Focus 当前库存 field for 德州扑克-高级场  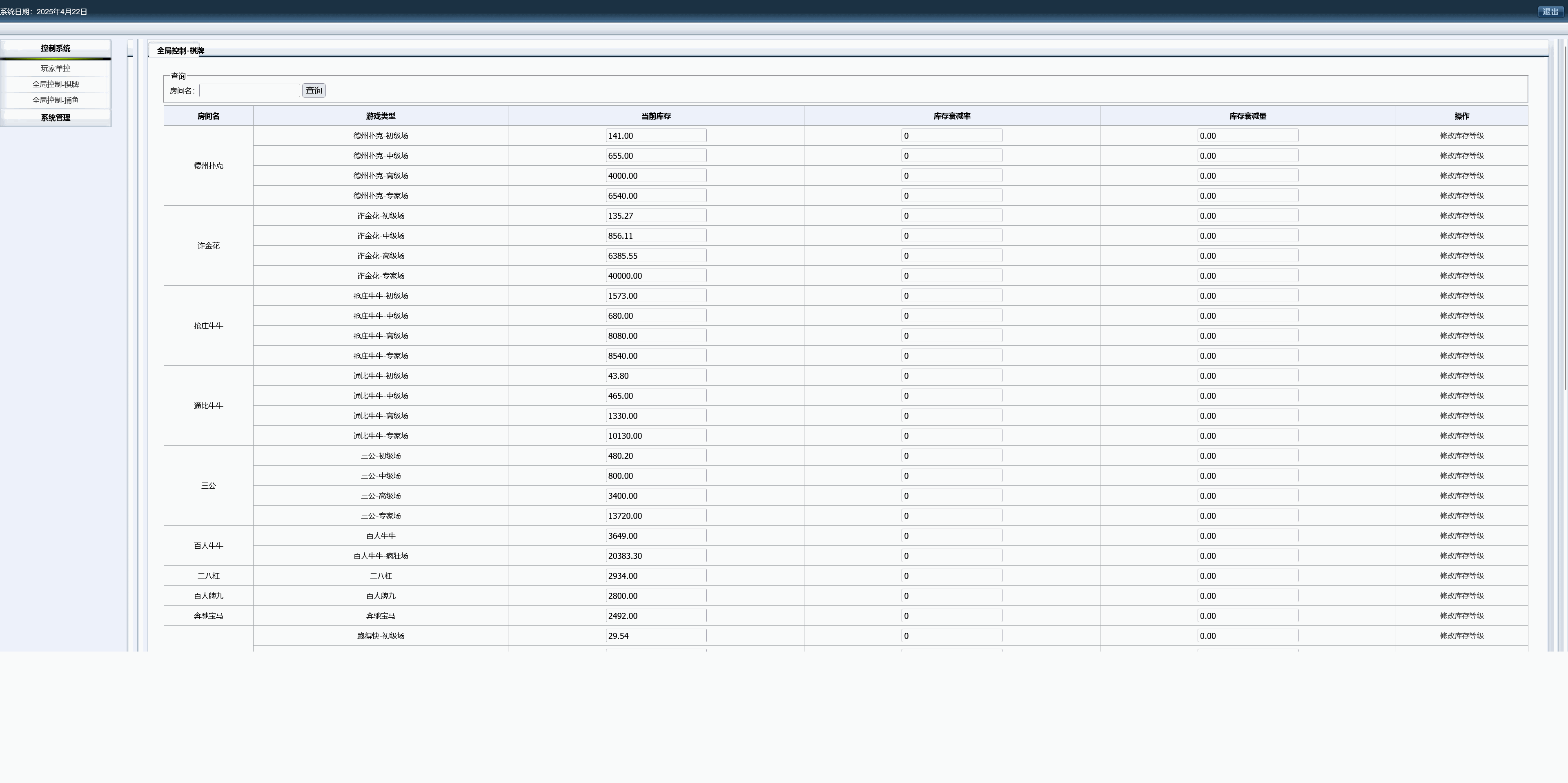(x=655, y=176)
